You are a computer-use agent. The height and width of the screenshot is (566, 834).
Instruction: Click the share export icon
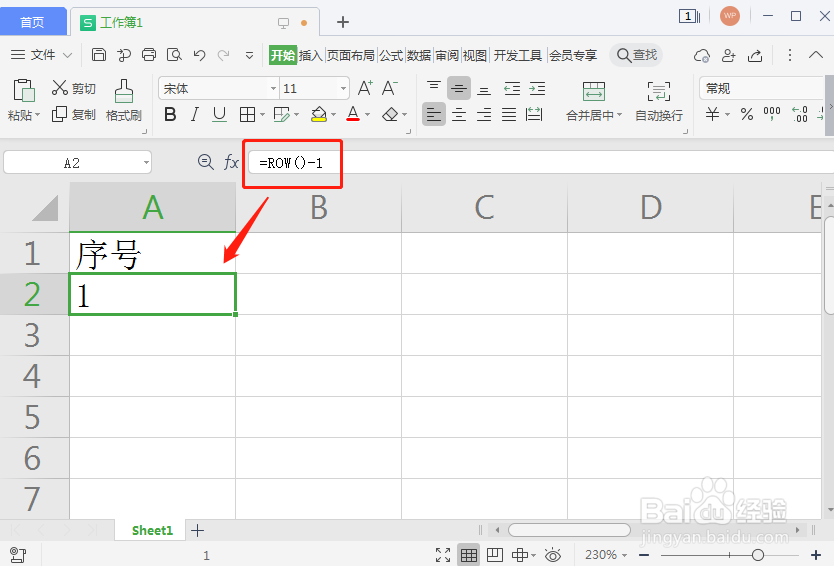[755, 55]
